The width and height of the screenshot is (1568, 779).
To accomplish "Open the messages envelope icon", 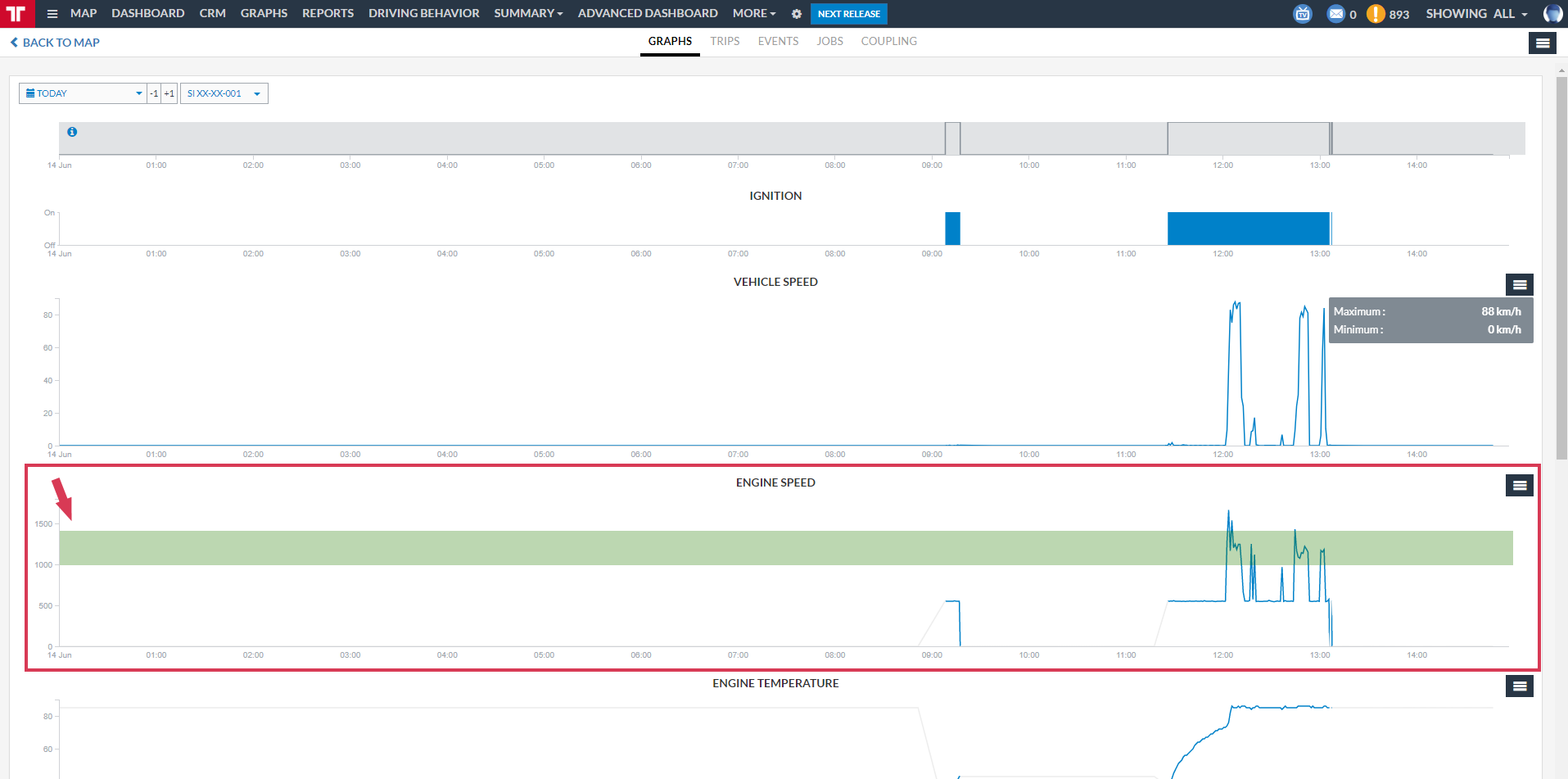I will [x=1336, y=14].
